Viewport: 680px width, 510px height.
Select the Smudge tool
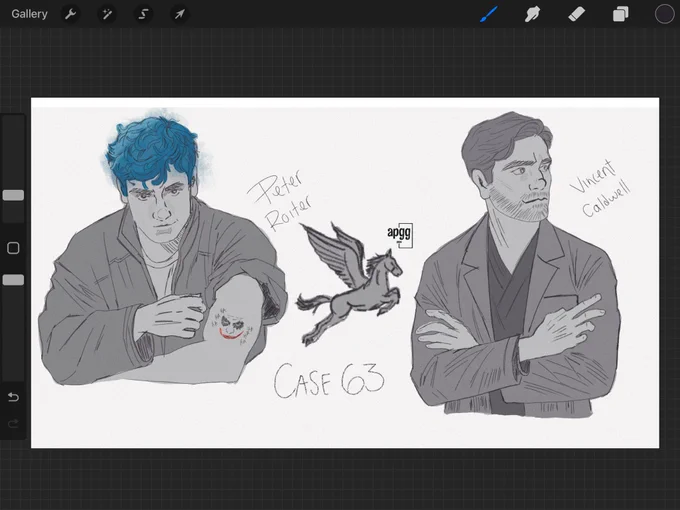(532, 14)
